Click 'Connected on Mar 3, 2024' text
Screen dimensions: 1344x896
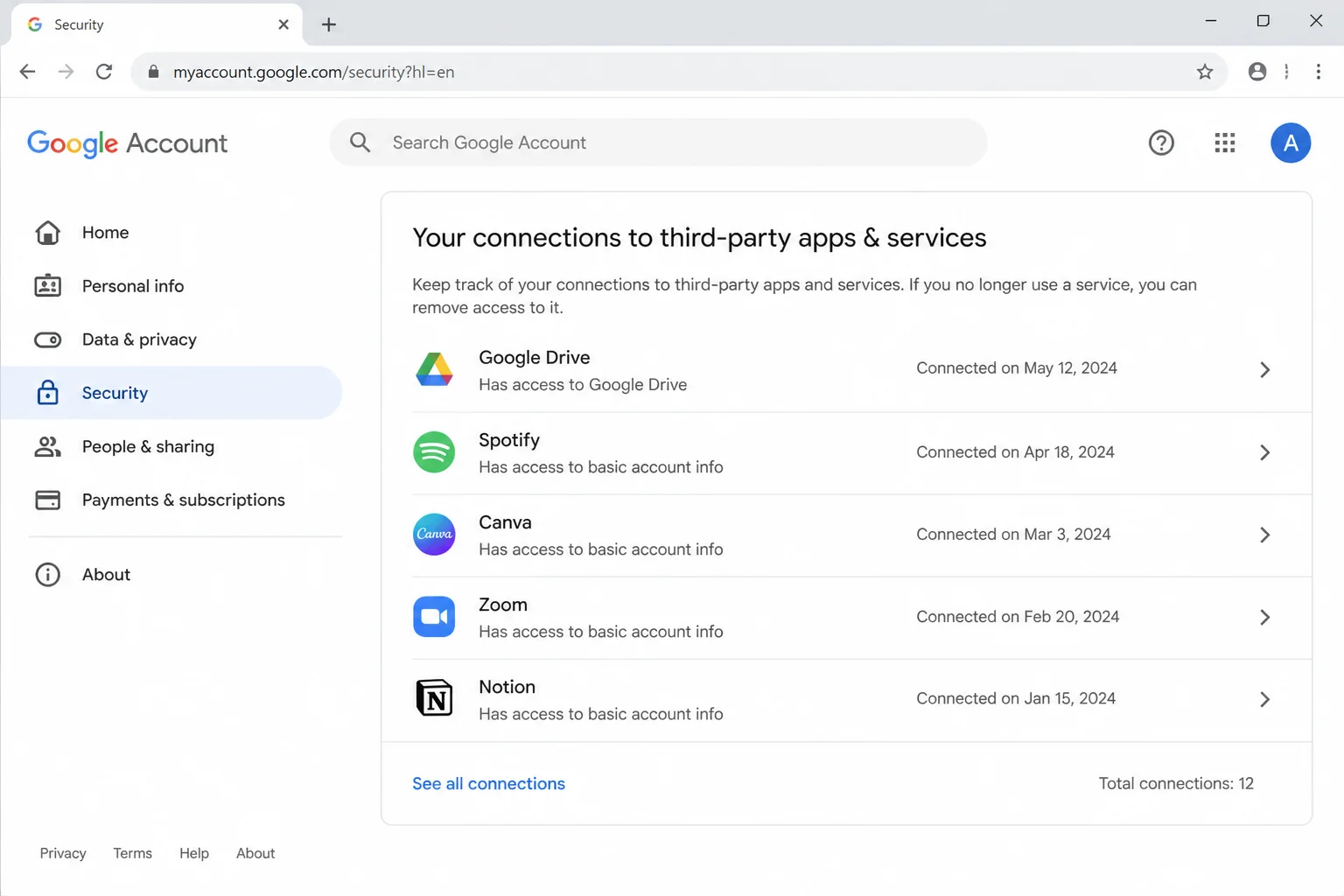tap(1013, 535)
